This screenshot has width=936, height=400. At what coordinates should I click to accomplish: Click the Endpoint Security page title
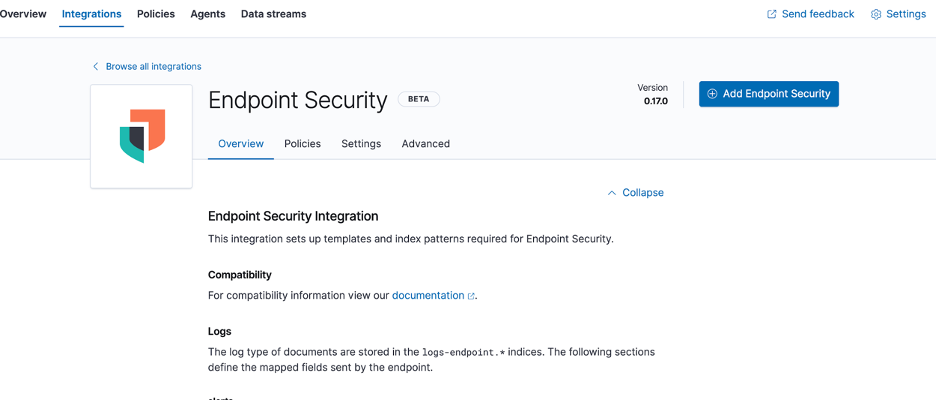pos(297,100)
